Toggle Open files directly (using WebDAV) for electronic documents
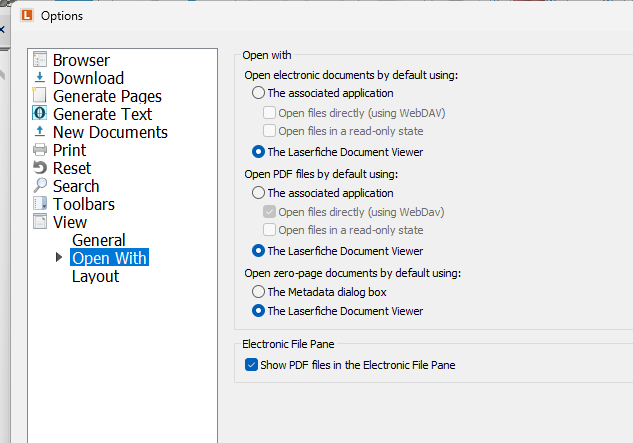The image size is (633, 443). (269, 113)
